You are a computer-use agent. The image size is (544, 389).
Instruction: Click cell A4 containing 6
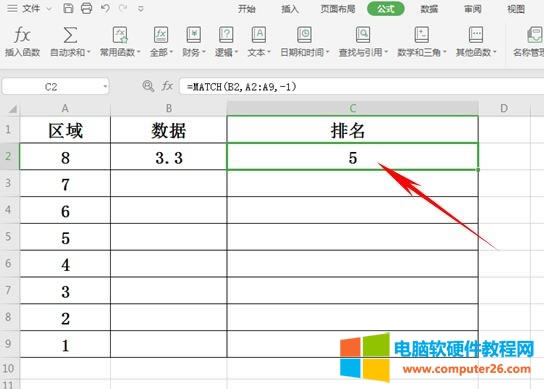(x=65, y=210)
